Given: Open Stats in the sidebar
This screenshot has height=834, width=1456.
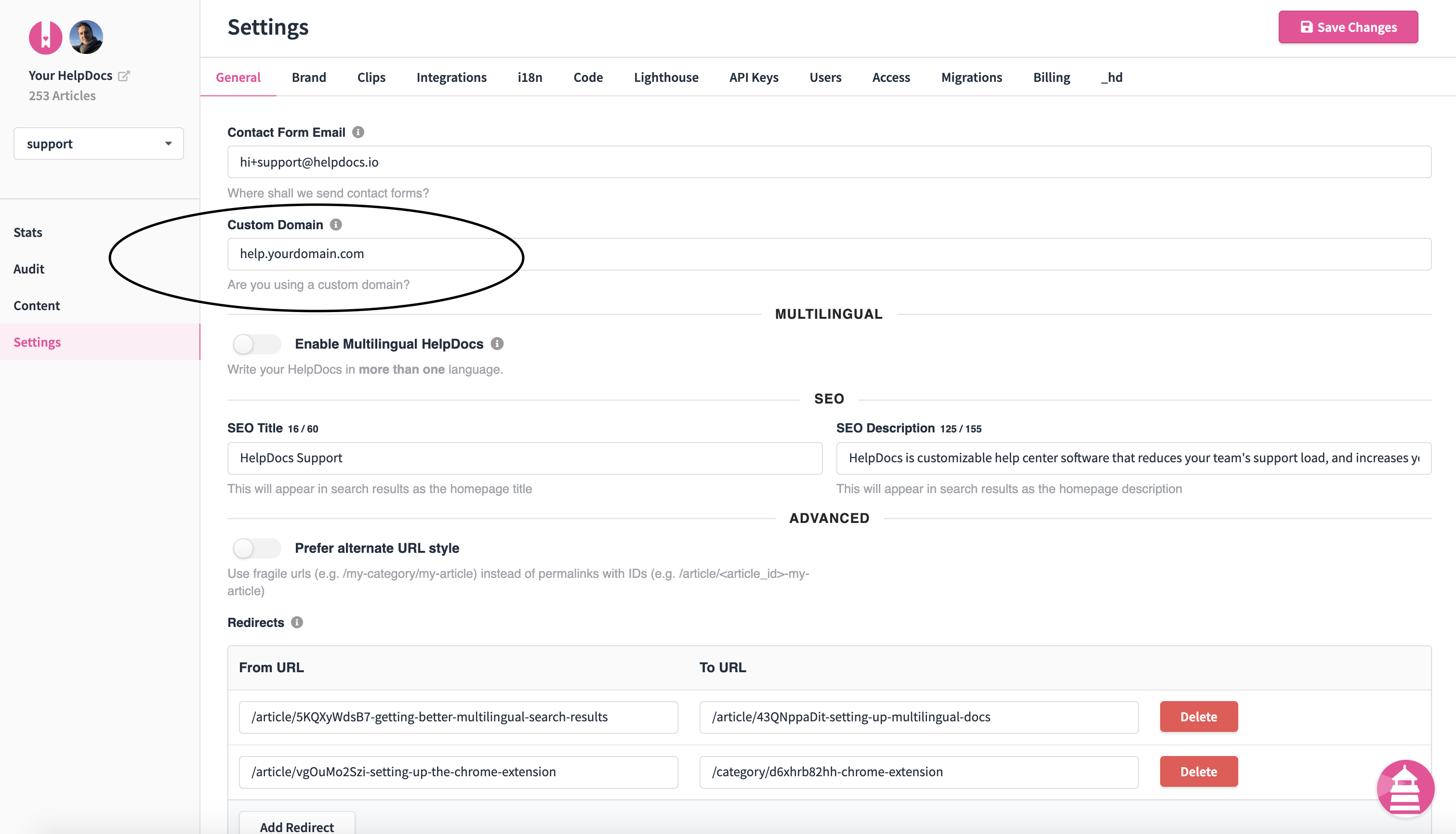Looking at the screenshot, I should (100, 232).
